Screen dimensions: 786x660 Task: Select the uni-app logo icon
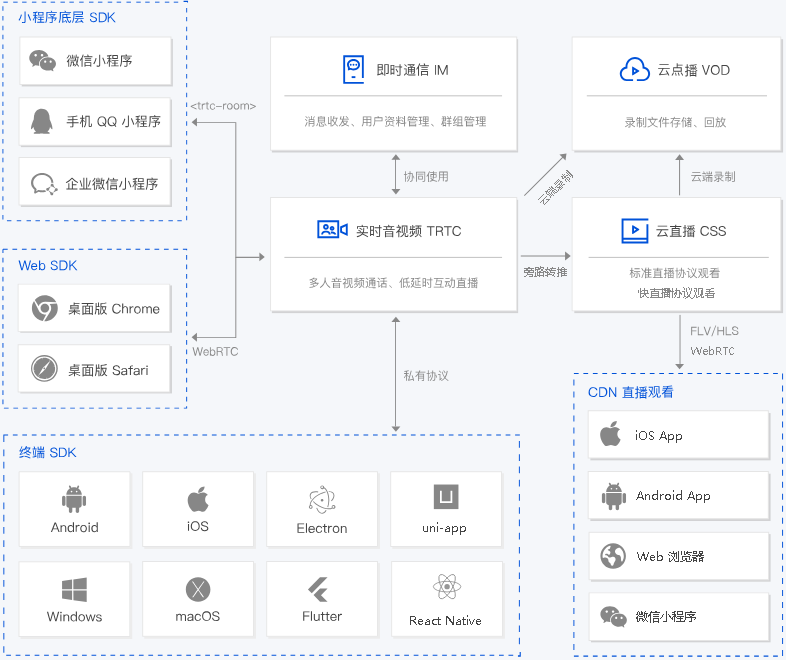446,498
